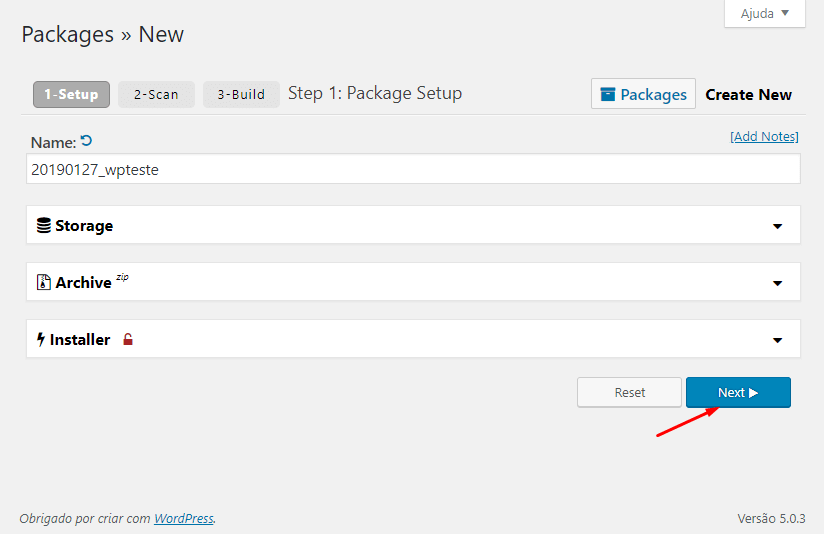Screen dimensions: 824x534
Task: Click the Create New label
Action: pos(748,94)
